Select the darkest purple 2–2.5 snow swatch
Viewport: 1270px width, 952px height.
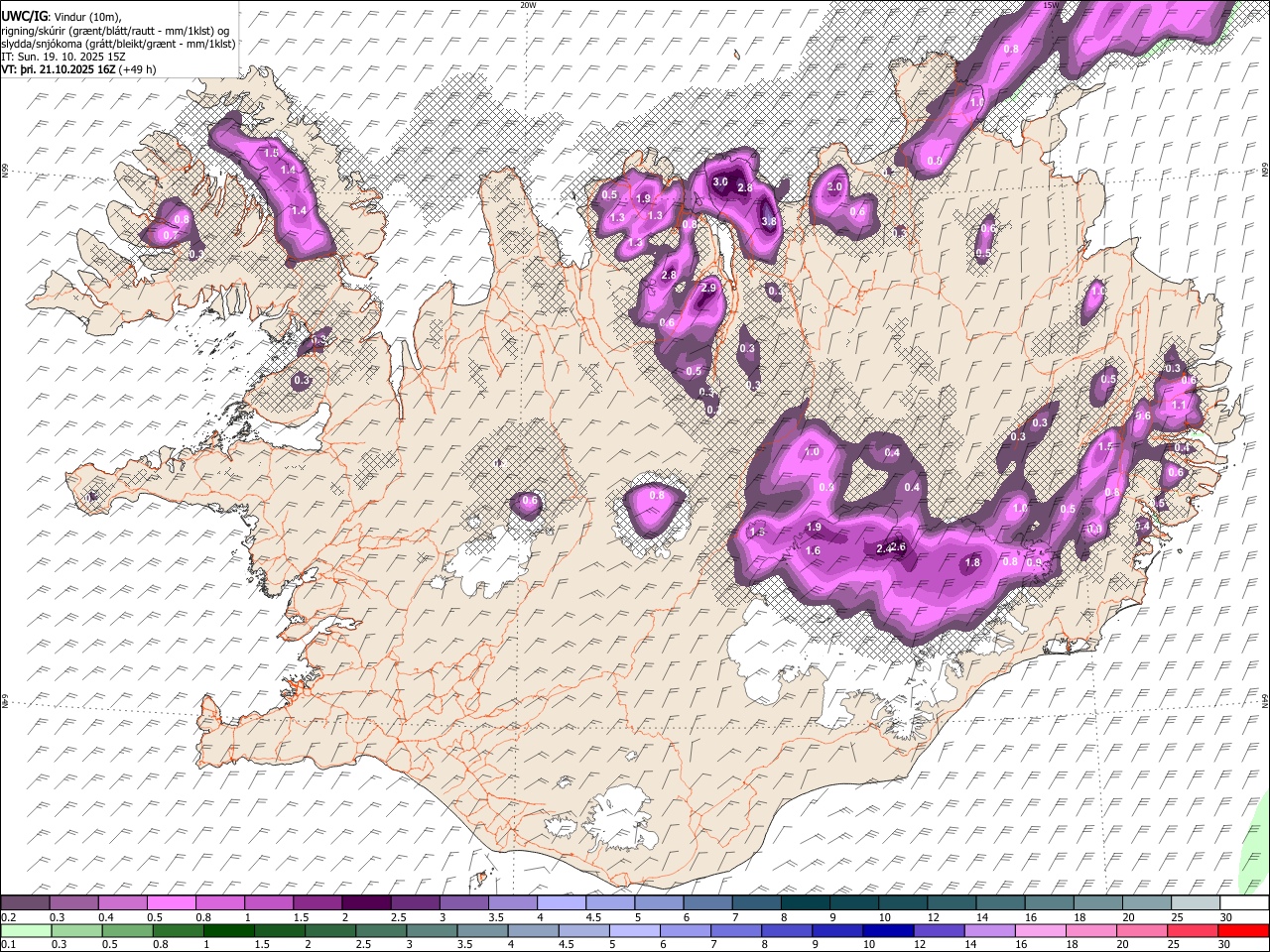point(365,903)
